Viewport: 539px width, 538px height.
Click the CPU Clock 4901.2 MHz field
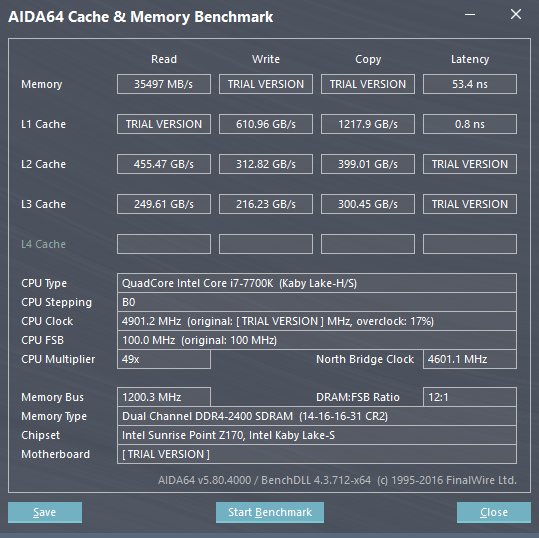317,321
